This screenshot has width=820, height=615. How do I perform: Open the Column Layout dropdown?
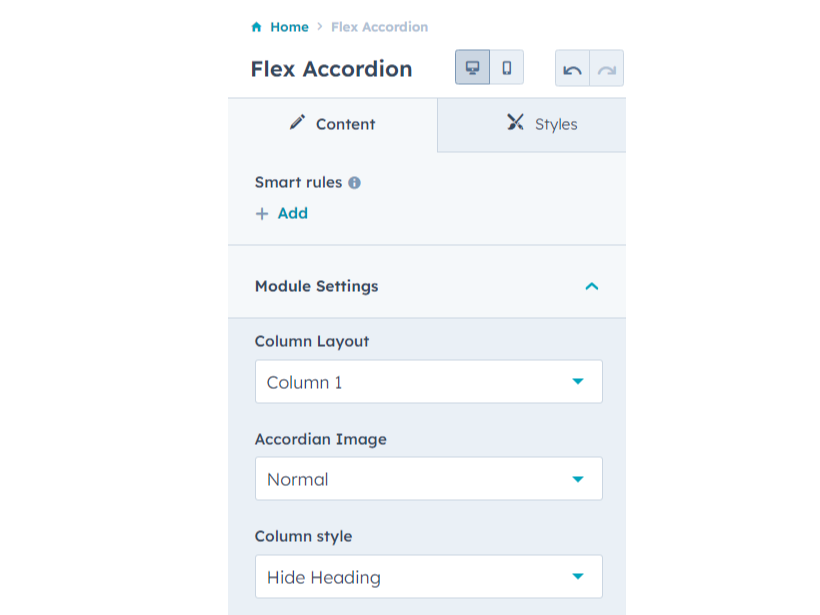coord(428,381)
